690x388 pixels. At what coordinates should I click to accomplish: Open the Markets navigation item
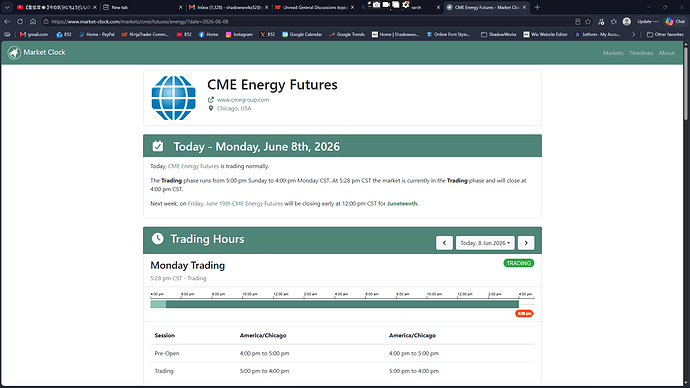613,53
